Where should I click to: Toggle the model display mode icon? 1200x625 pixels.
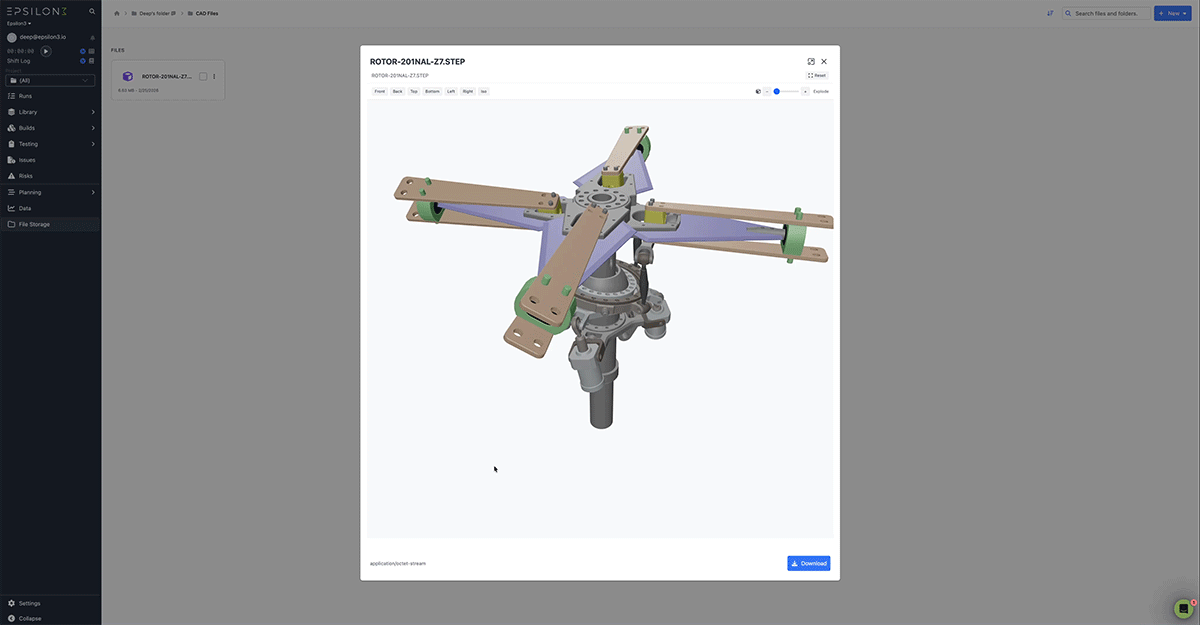(758, 91)
